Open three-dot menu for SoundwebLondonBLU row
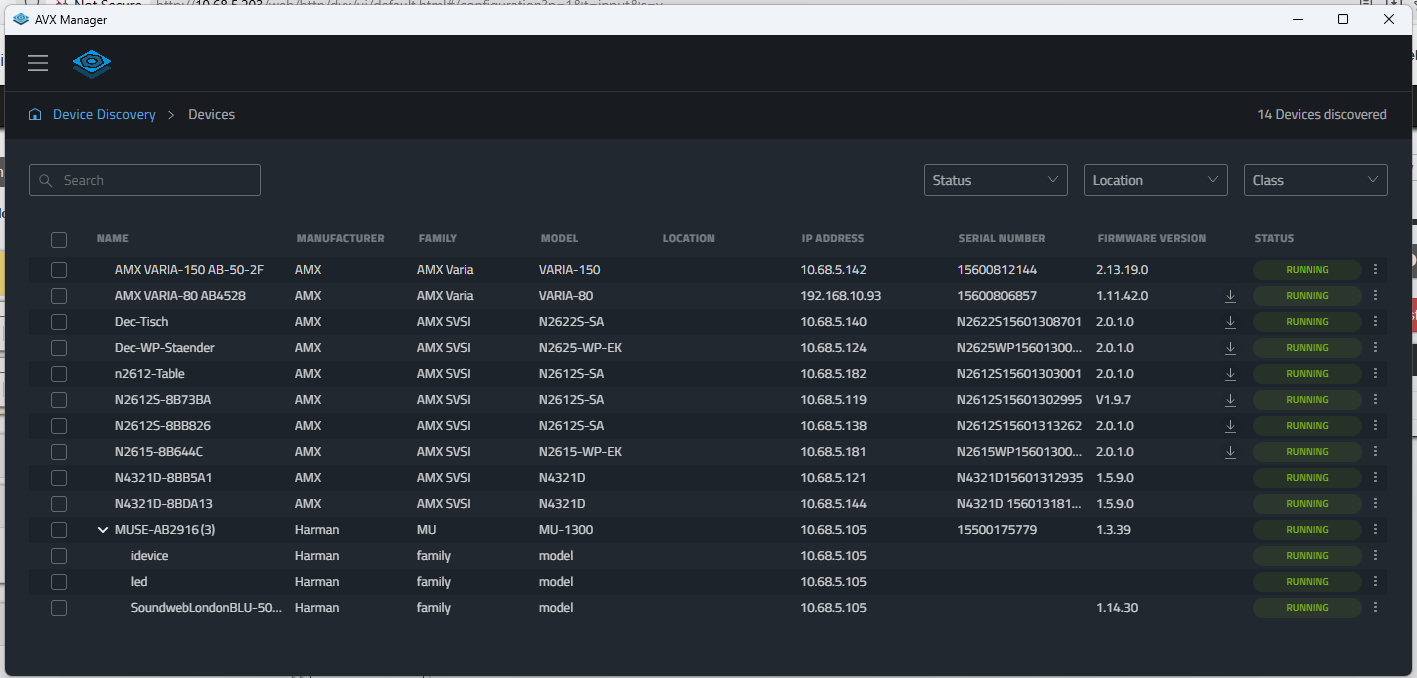This screenshot has height=678, width=1417. pyautogui.click(x=1376, y=608)
